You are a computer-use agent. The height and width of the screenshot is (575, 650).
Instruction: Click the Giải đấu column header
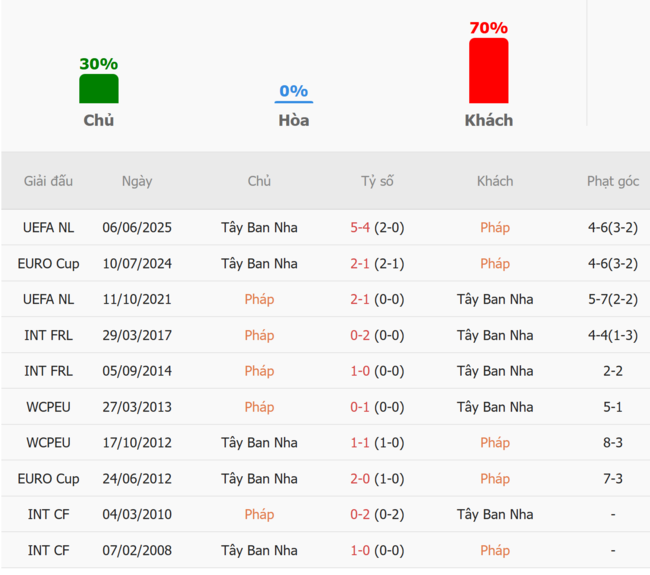48,181
